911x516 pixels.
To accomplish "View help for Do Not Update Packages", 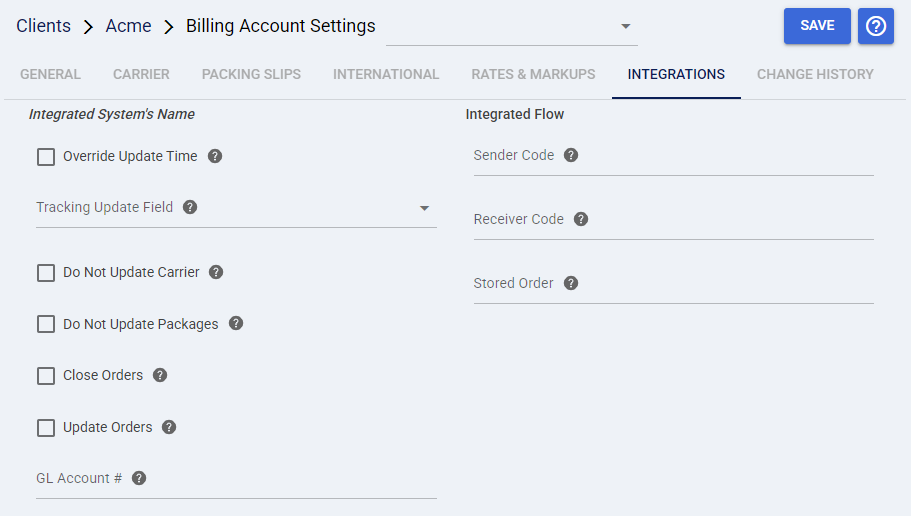I will (x=236, y=324).
